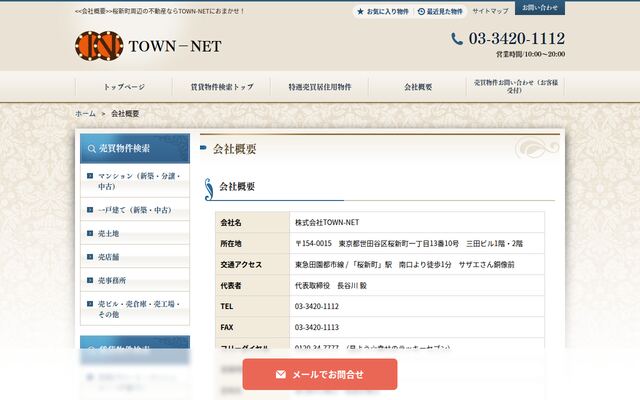640x400 pixels.
Task: Open 売買物件お問い合わせ in navigation bar
Action: [516, 87]
